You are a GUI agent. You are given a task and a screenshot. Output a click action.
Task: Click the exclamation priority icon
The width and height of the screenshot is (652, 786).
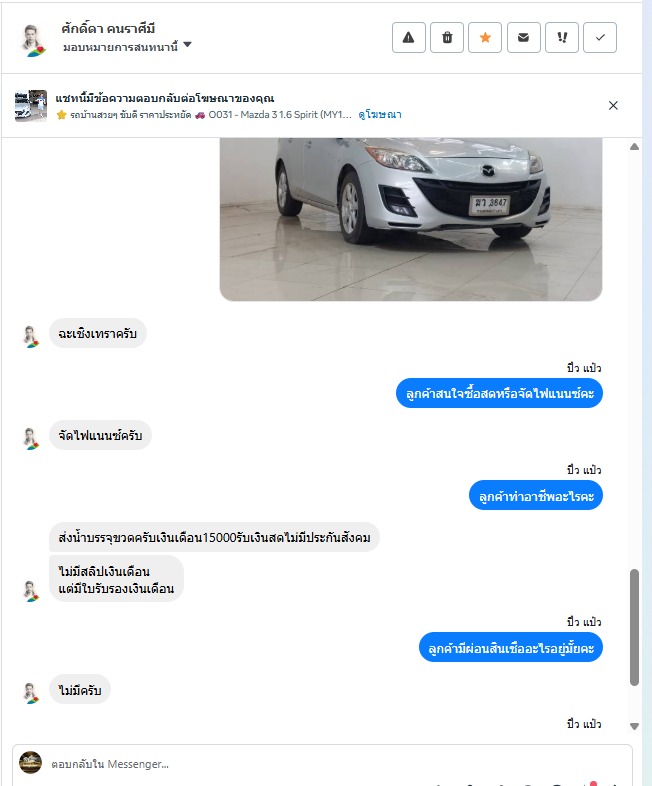(562, 38)
